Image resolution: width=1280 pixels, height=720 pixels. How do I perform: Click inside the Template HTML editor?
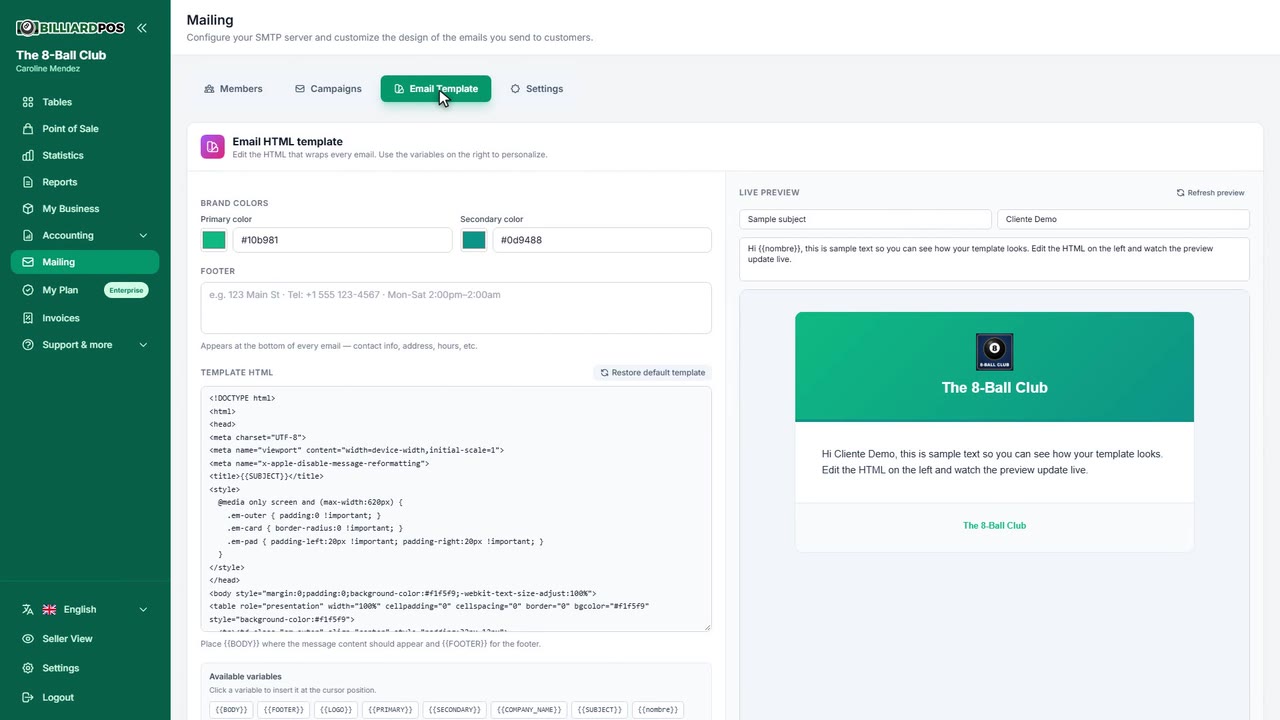pyautogui.click(x=456, y=509)
